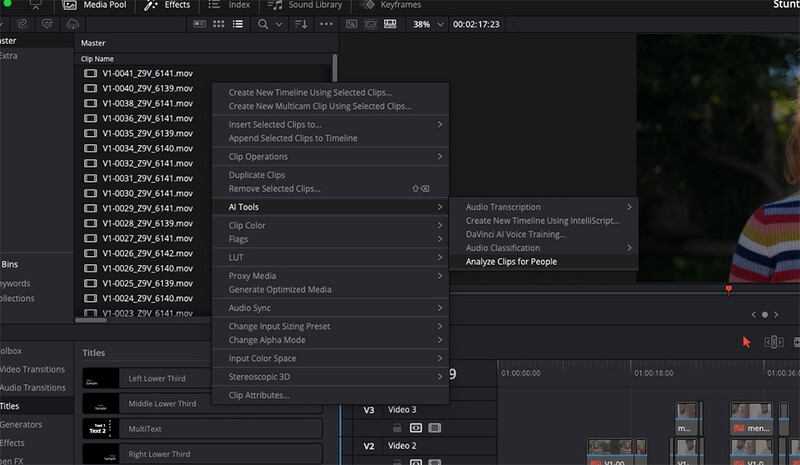
Task: Open the search options dropdown arrow
Action: [x=279, y=24]
